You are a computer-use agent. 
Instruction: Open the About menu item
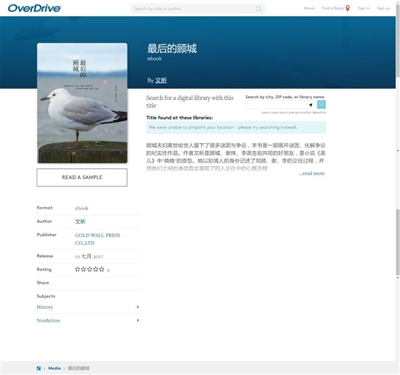point(309,8)
